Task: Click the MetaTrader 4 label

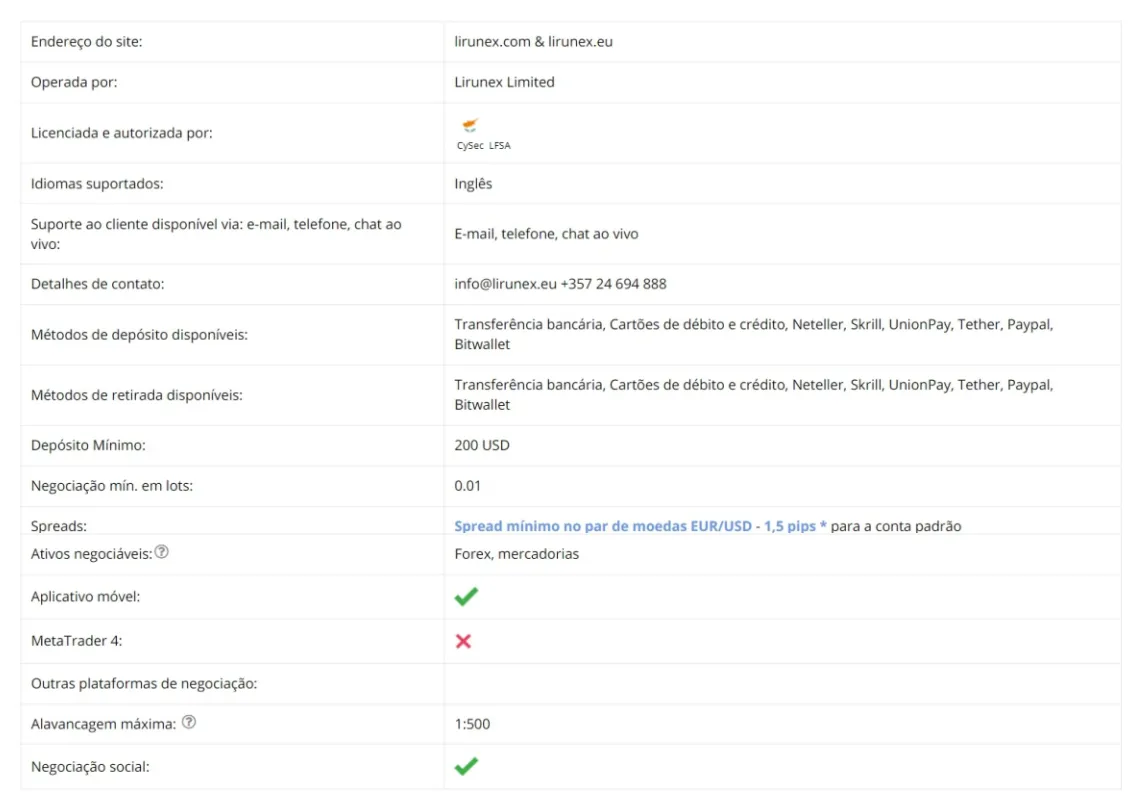Action: pos(77,641)
